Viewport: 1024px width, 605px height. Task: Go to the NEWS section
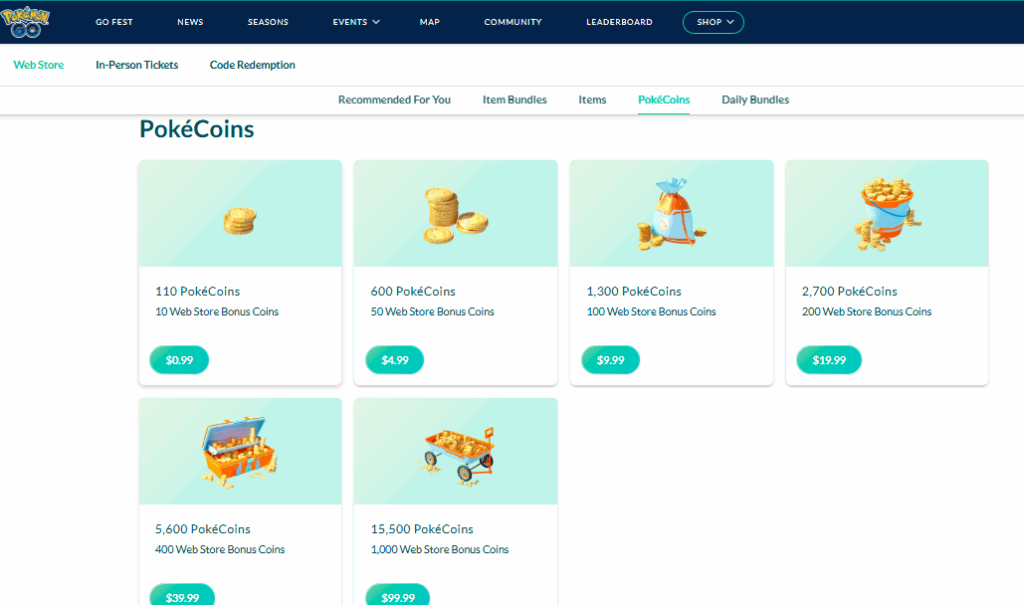(x=190, y=22)
